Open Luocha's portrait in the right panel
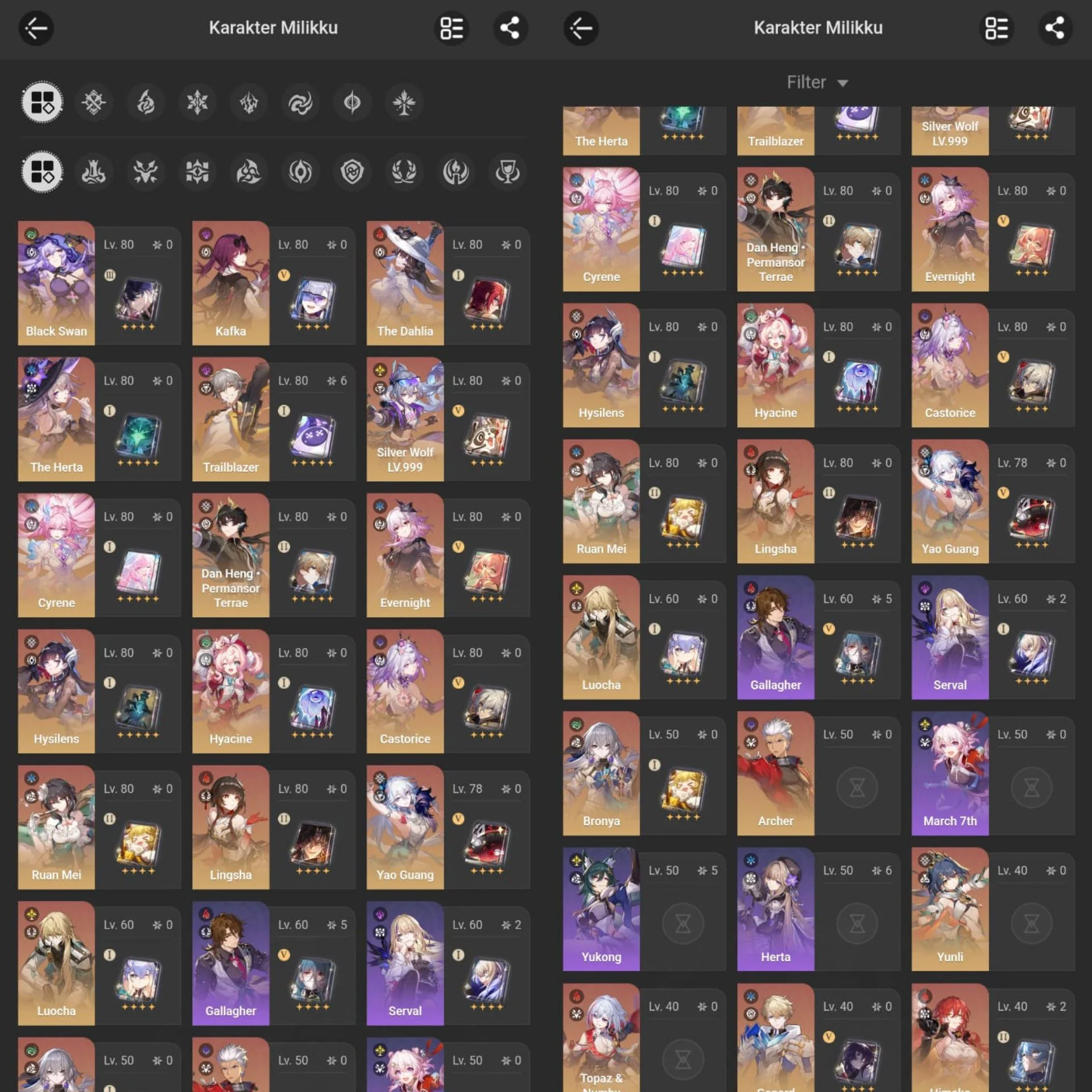The width and height of the screenshot is (1092, 1092). [x=601, y=637]
